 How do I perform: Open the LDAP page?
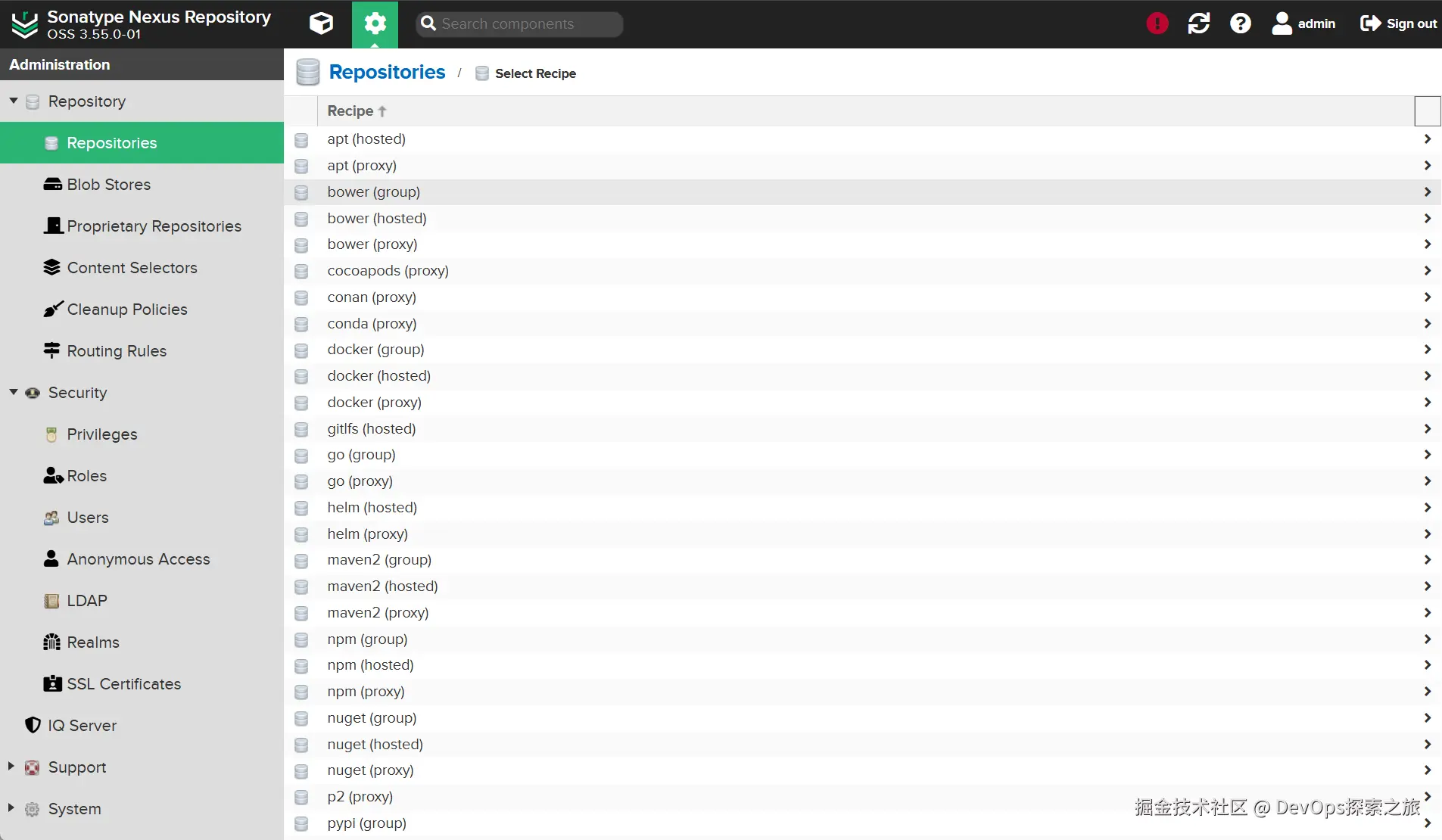click(x=142, y=601)
